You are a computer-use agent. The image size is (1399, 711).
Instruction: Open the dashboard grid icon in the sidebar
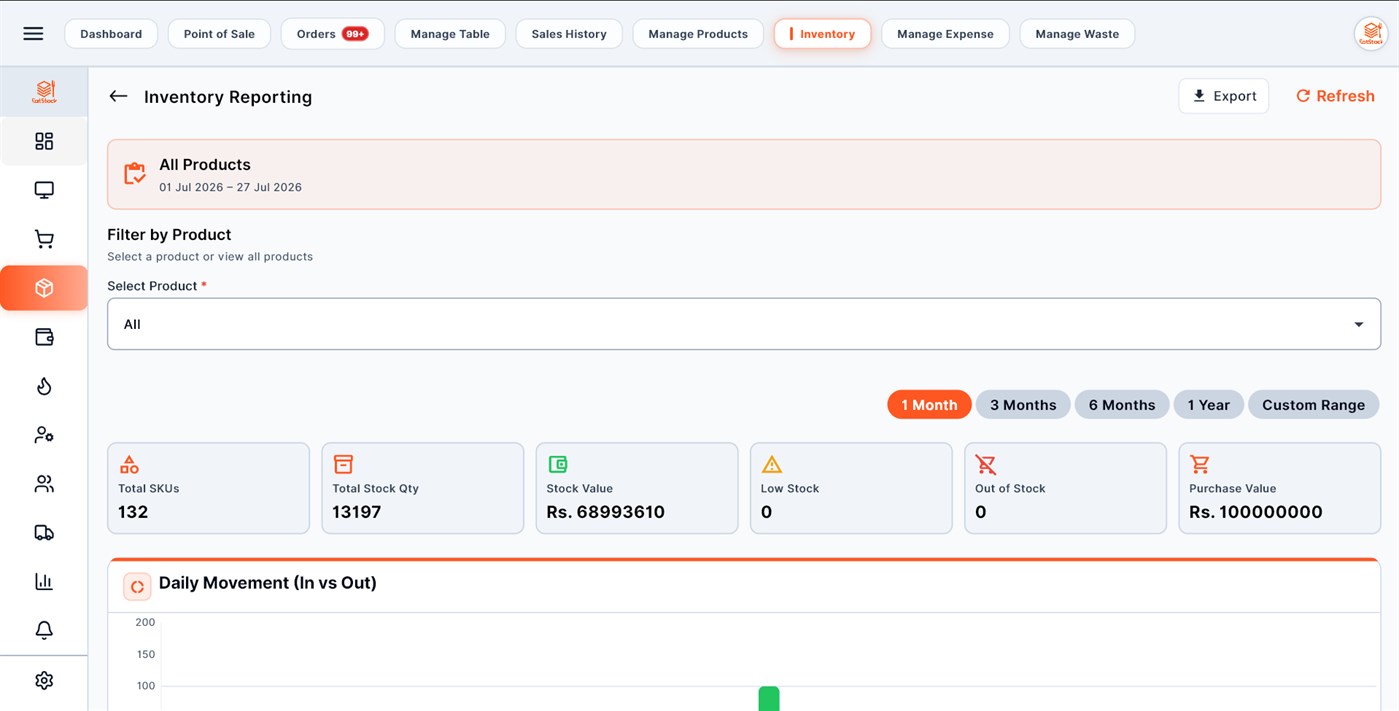tap(44, 141)
